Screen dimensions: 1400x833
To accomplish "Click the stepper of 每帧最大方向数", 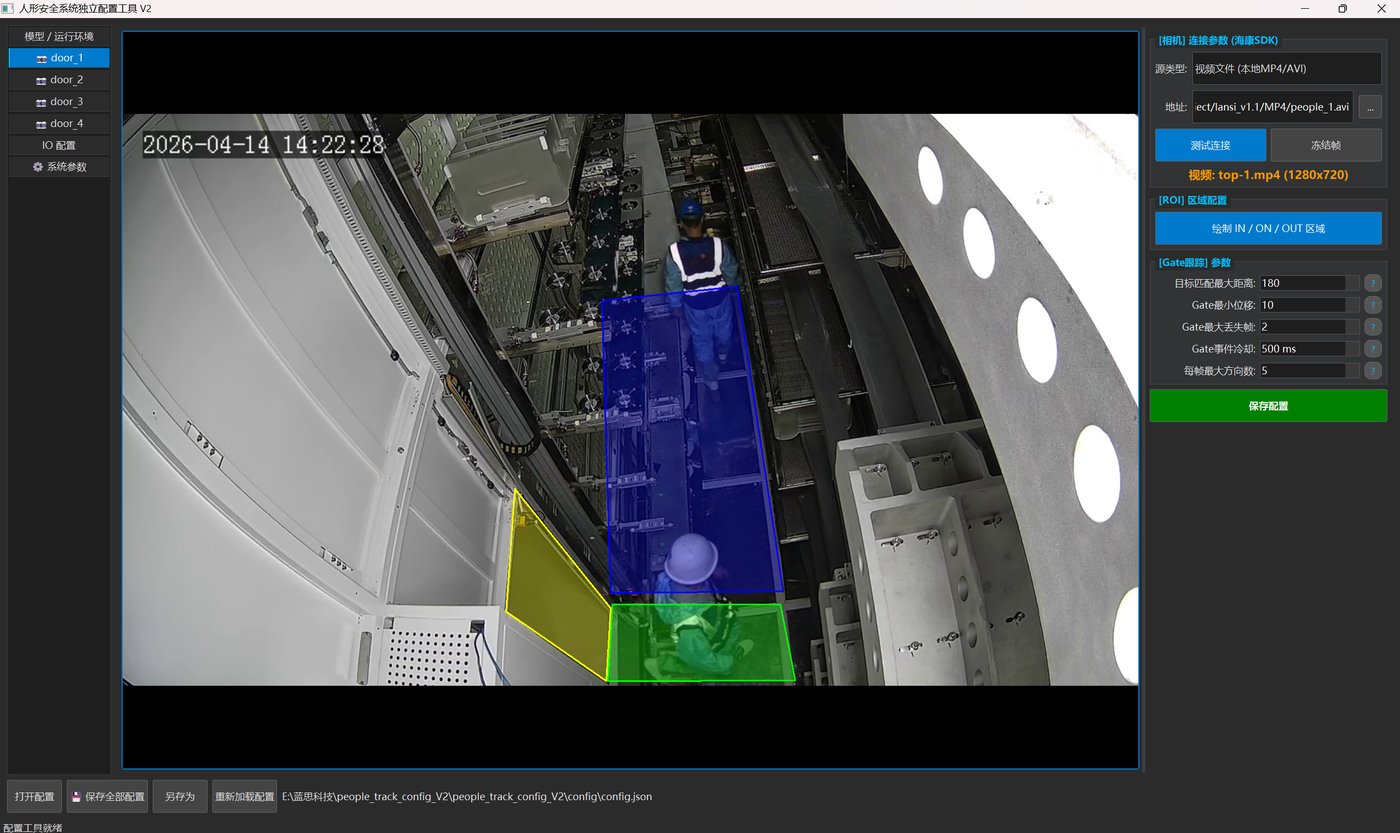I will coord(1353,371).
